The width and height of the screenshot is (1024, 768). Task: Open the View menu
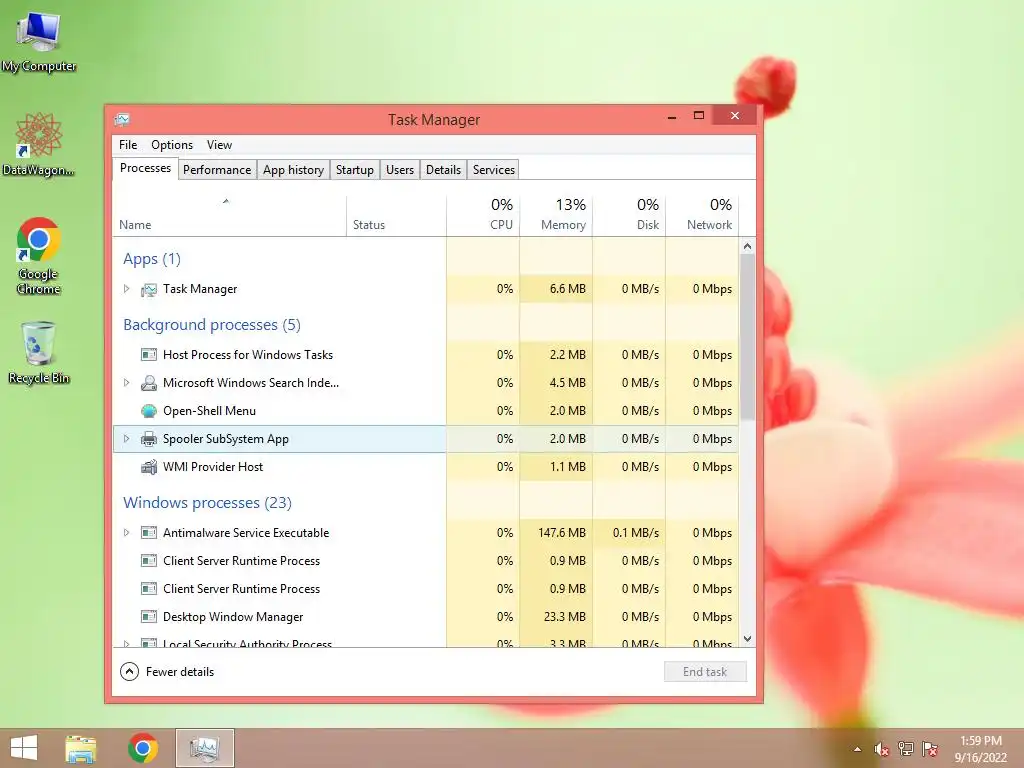click(219, 145)
